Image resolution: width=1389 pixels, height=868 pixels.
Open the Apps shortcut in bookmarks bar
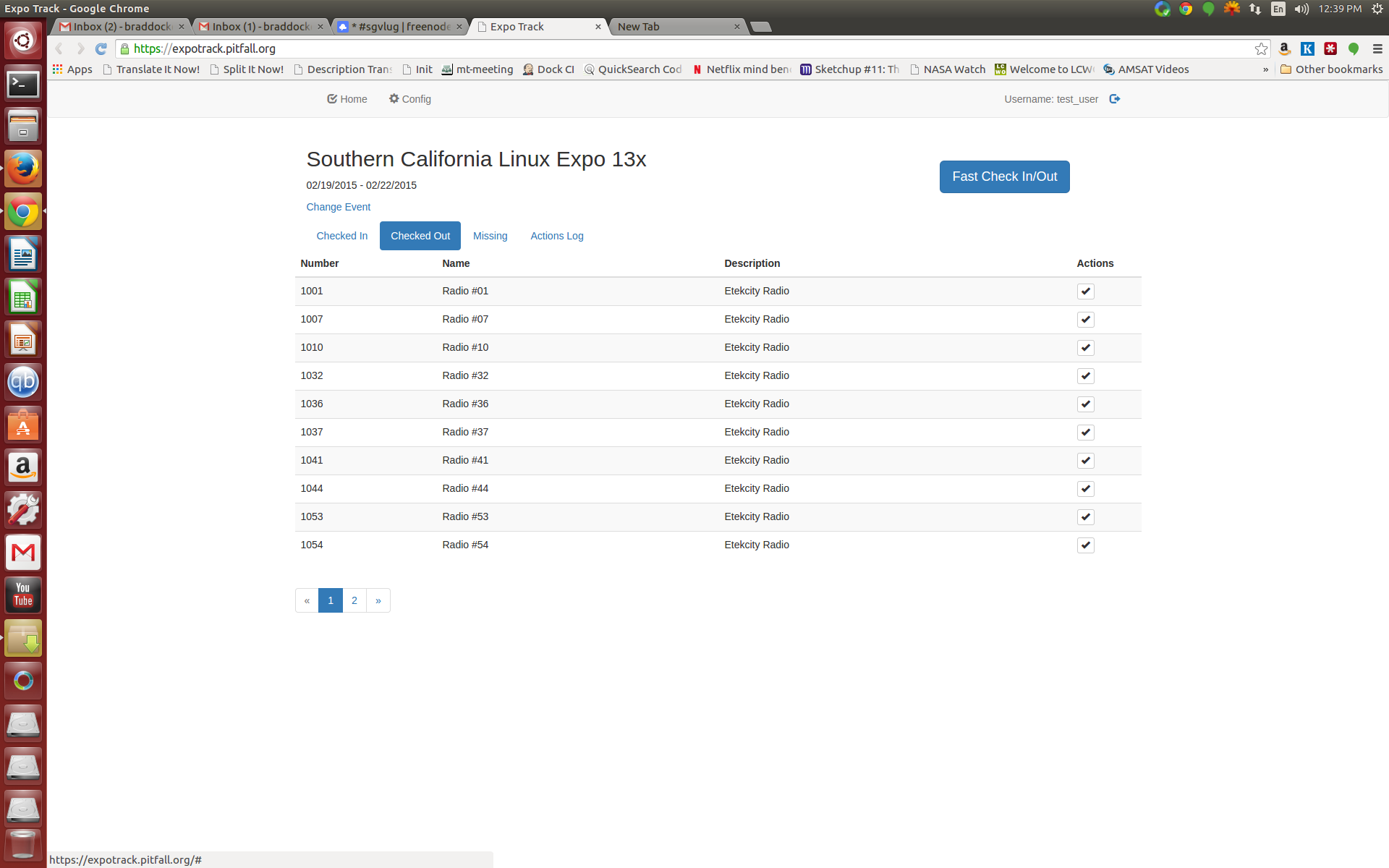coord(72,69)
